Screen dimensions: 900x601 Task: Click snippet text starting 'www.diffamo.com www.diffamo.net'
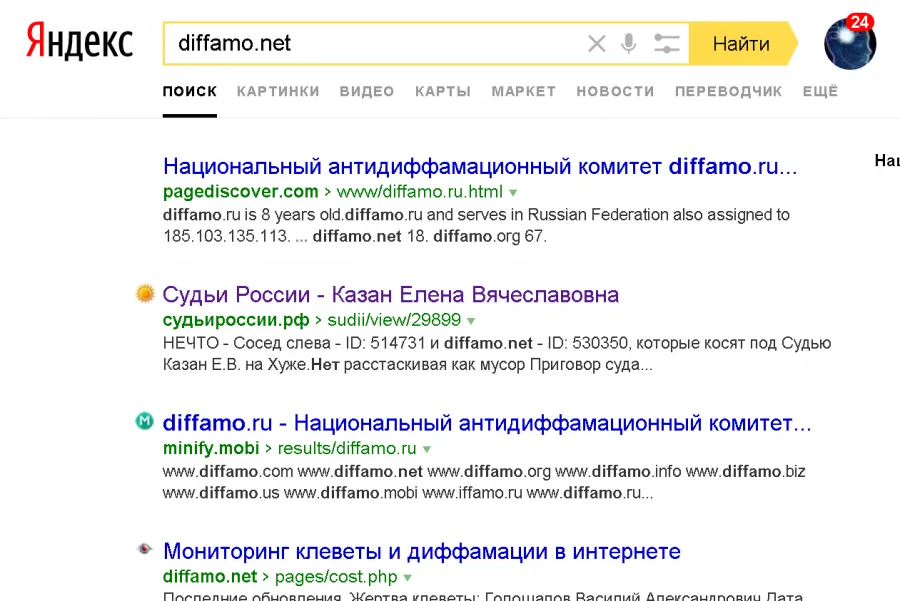click(484, 482)
